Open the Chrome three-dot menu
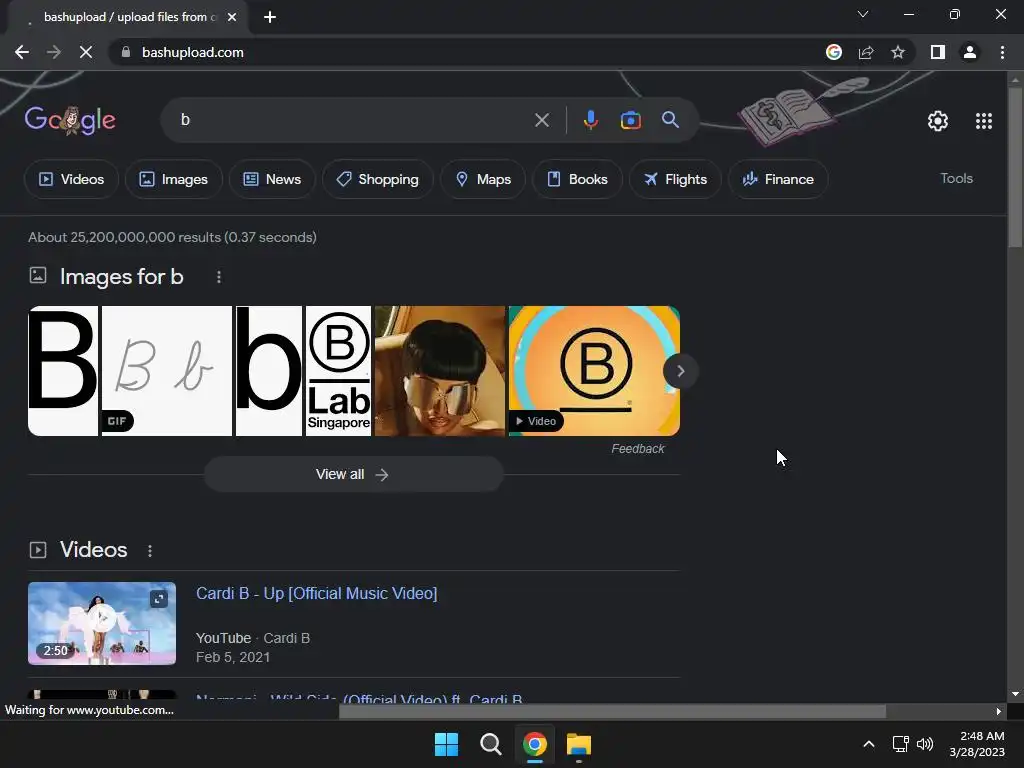This screenshot has height=768, width=1024. pyautogui.click(x=1002, y=52)
